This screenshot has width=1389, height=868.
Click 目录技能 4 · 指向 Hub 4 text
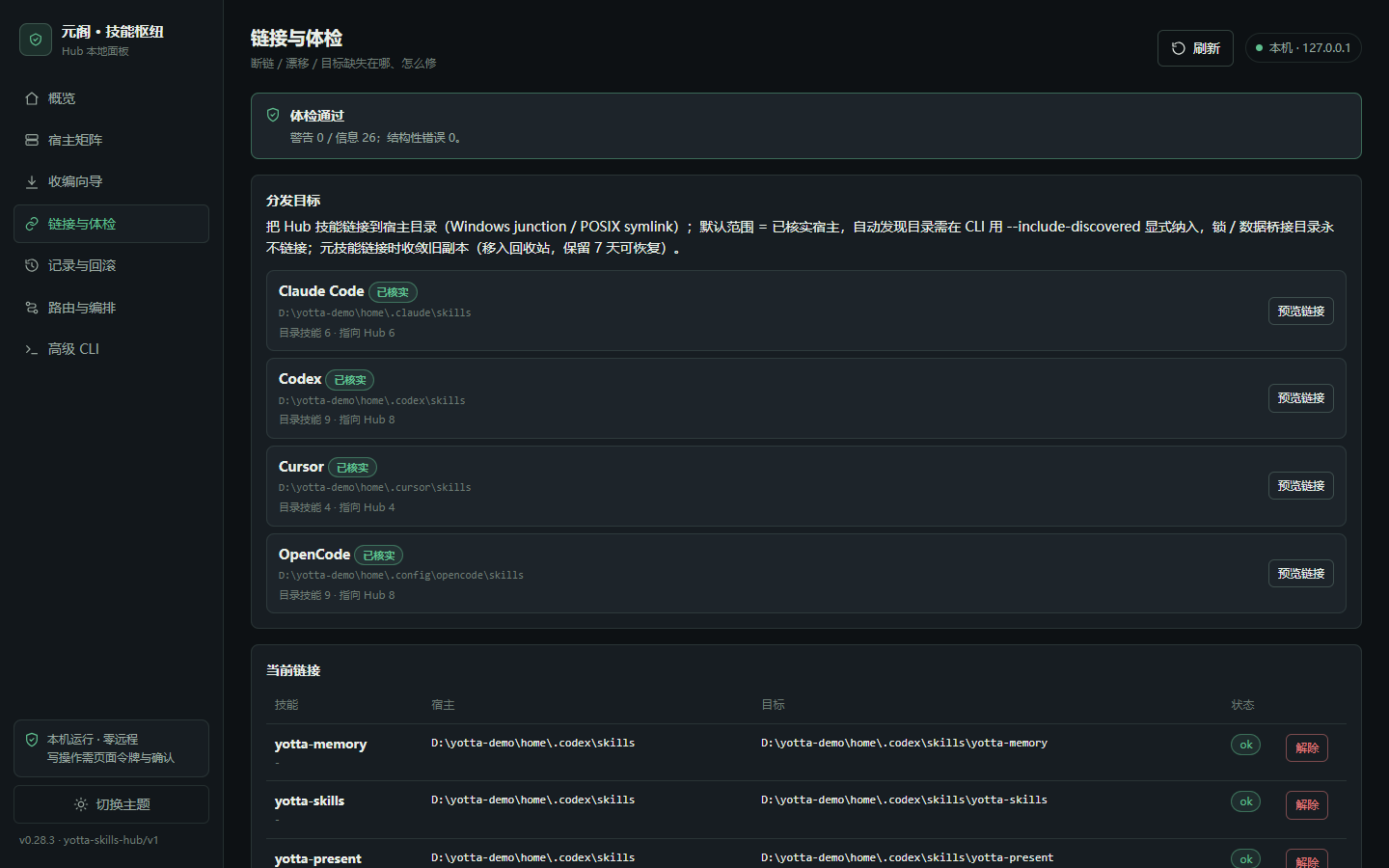(x=337, y=507)
